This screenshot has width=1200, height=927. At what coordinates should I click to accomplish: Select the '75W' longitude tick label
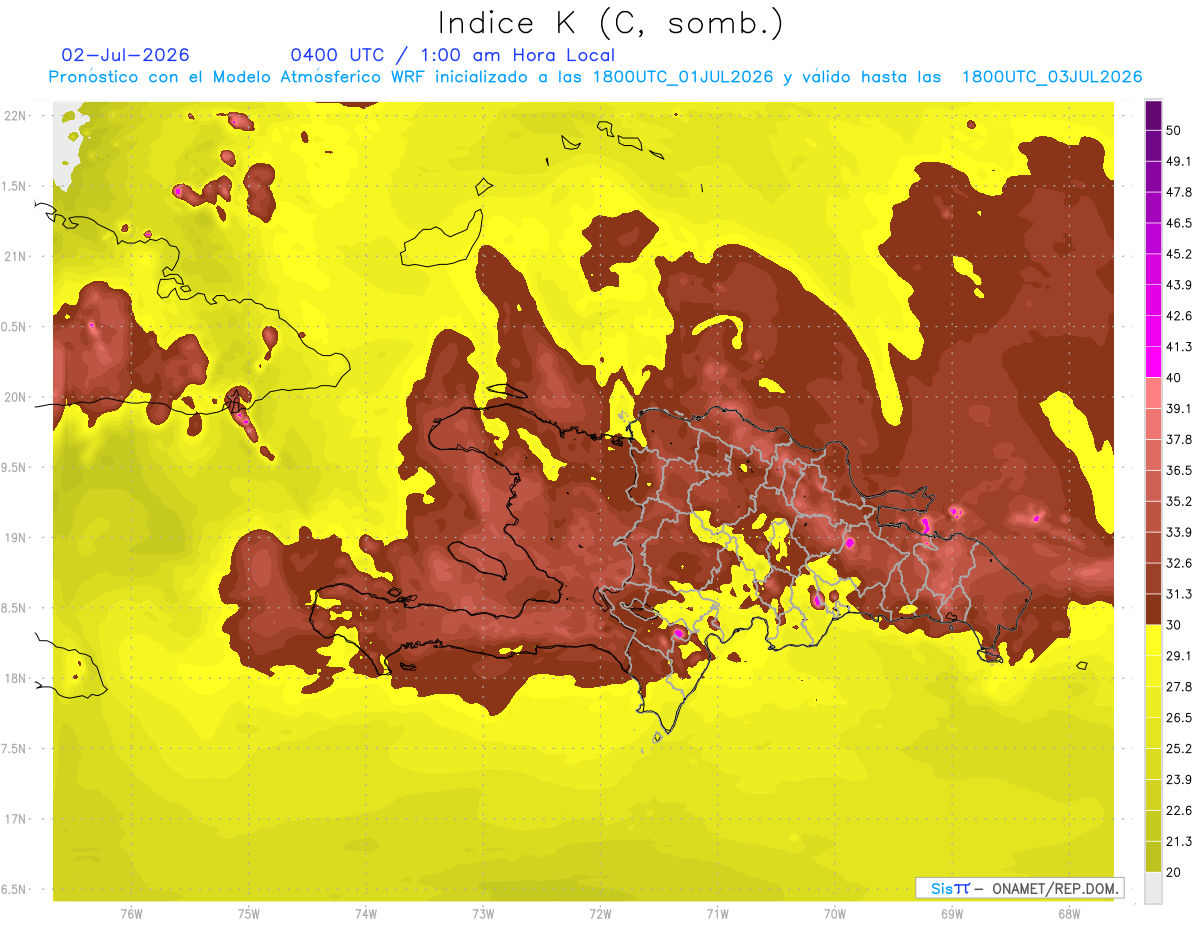click(249, 914)
